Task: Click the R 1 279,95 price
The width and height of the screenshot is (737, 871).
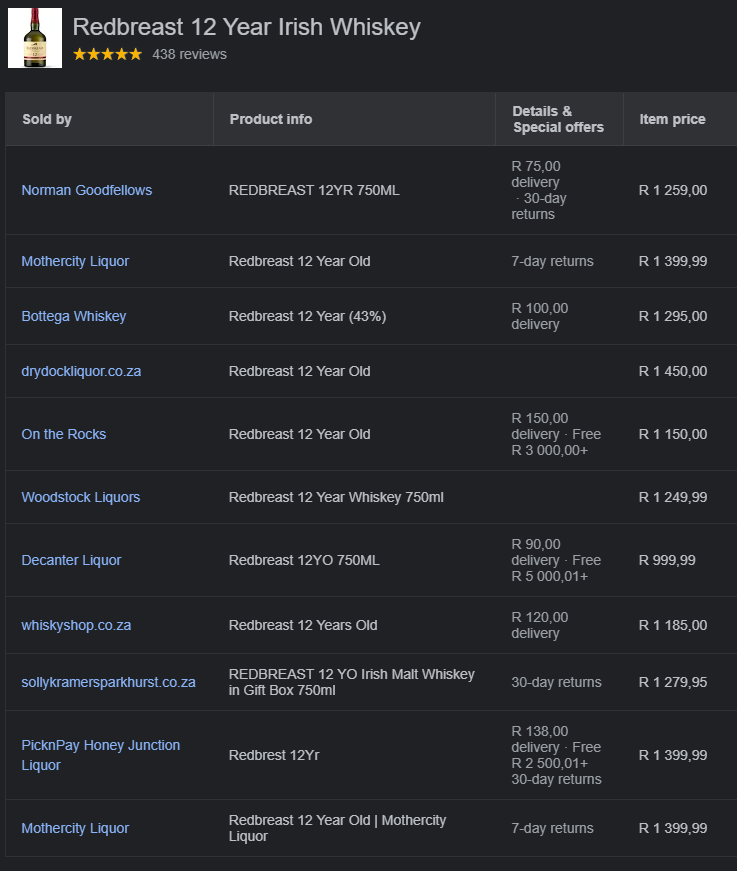Action: click(x=673, y=682)
